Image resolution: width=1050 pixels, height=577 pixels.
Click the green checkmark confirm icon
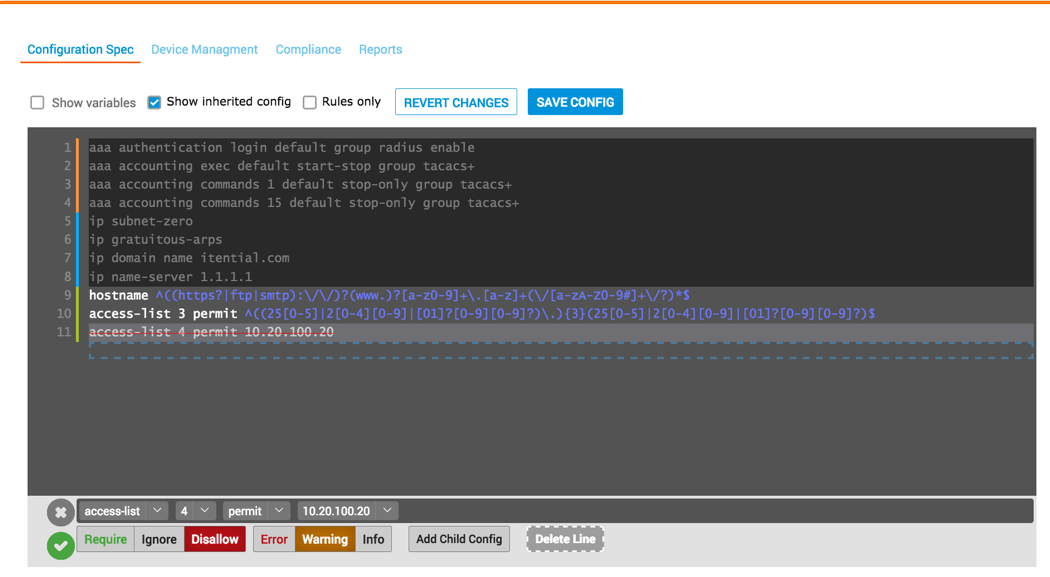coord(60,545)
